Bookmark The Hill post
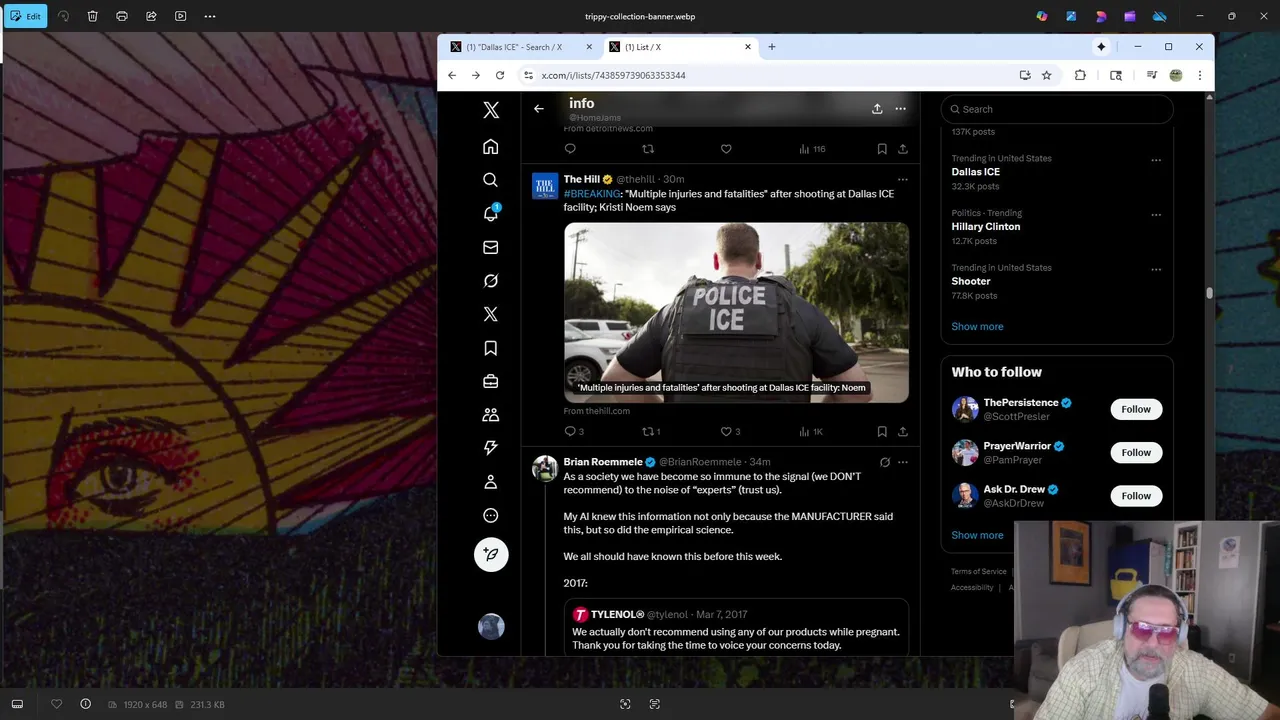The width and height of the screenshot is (1280, 720). tap(882, 431)
